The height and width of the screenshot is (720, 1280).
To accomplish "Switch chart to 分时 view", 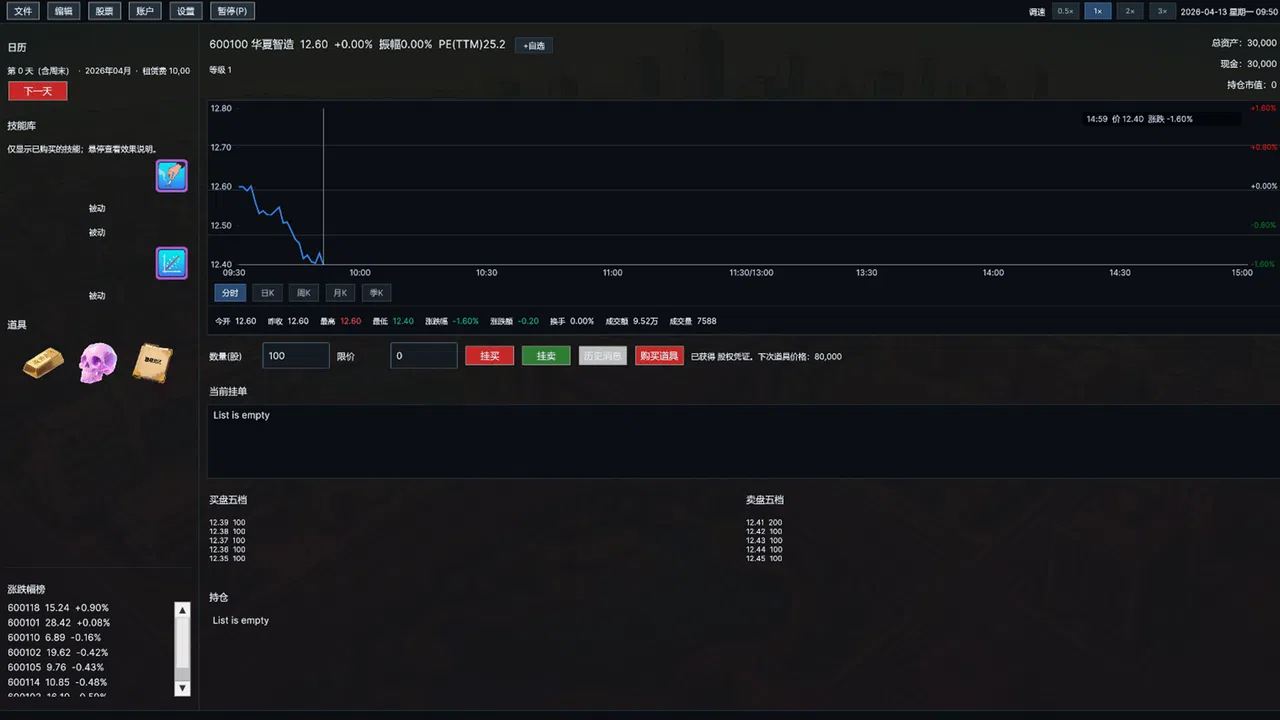I will pos(230,293).
